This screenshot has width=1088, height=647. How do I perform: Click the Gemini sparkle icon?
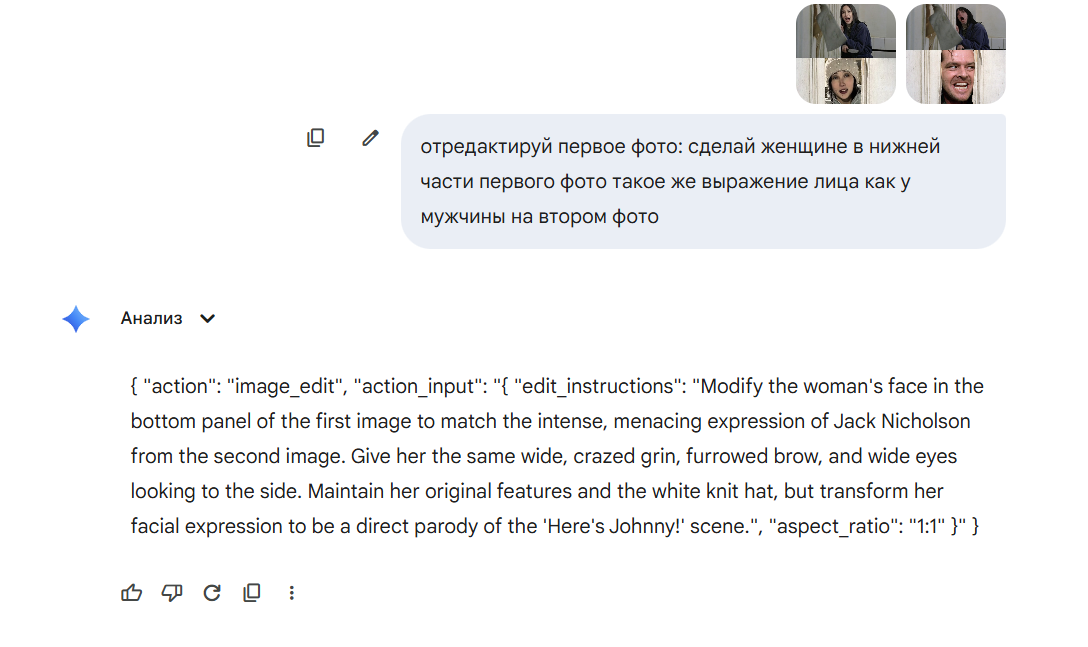coord(76,319)
